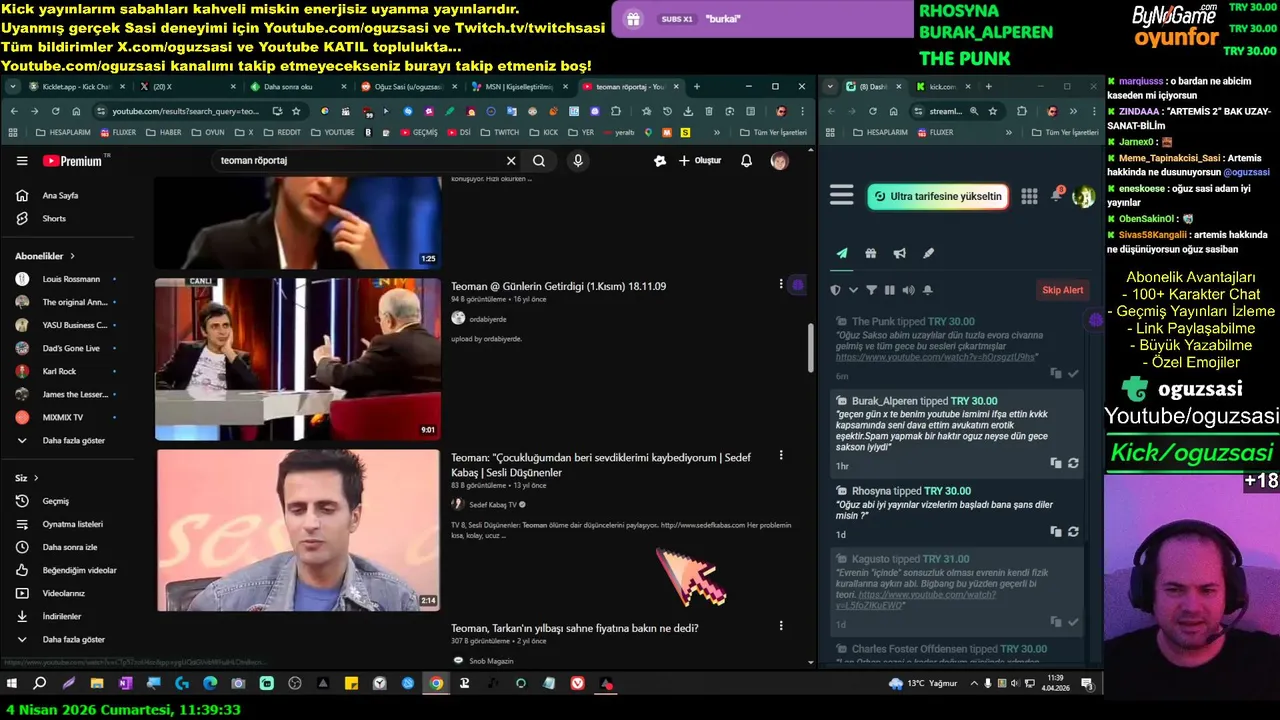The width and height of the screenshot is (1280, 720).
Task: Select the megaphone tab in Streamlabs
Action: point(900,254)
